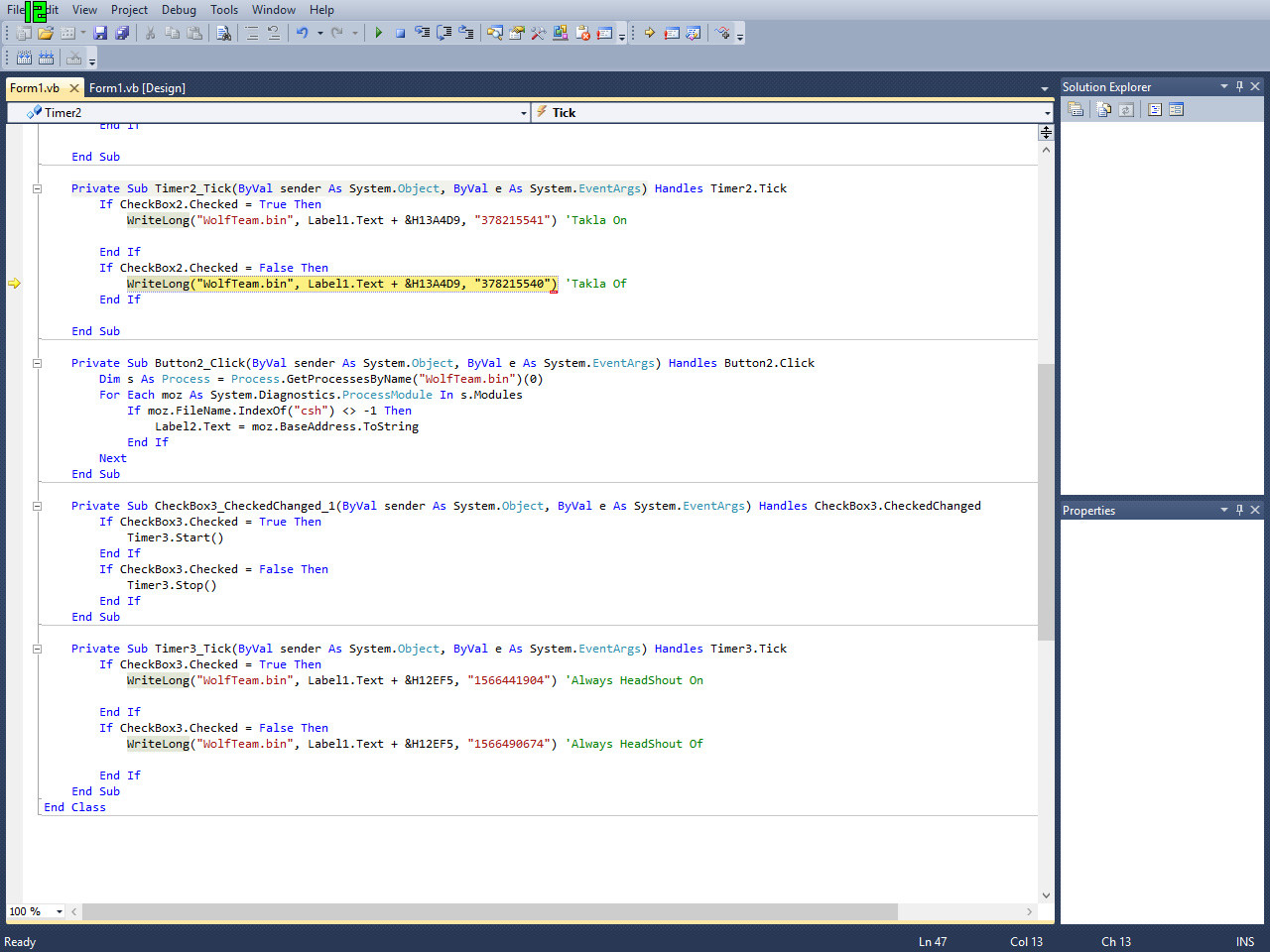Click the vertical scrollbar thumb in editor

[1046, 502]
